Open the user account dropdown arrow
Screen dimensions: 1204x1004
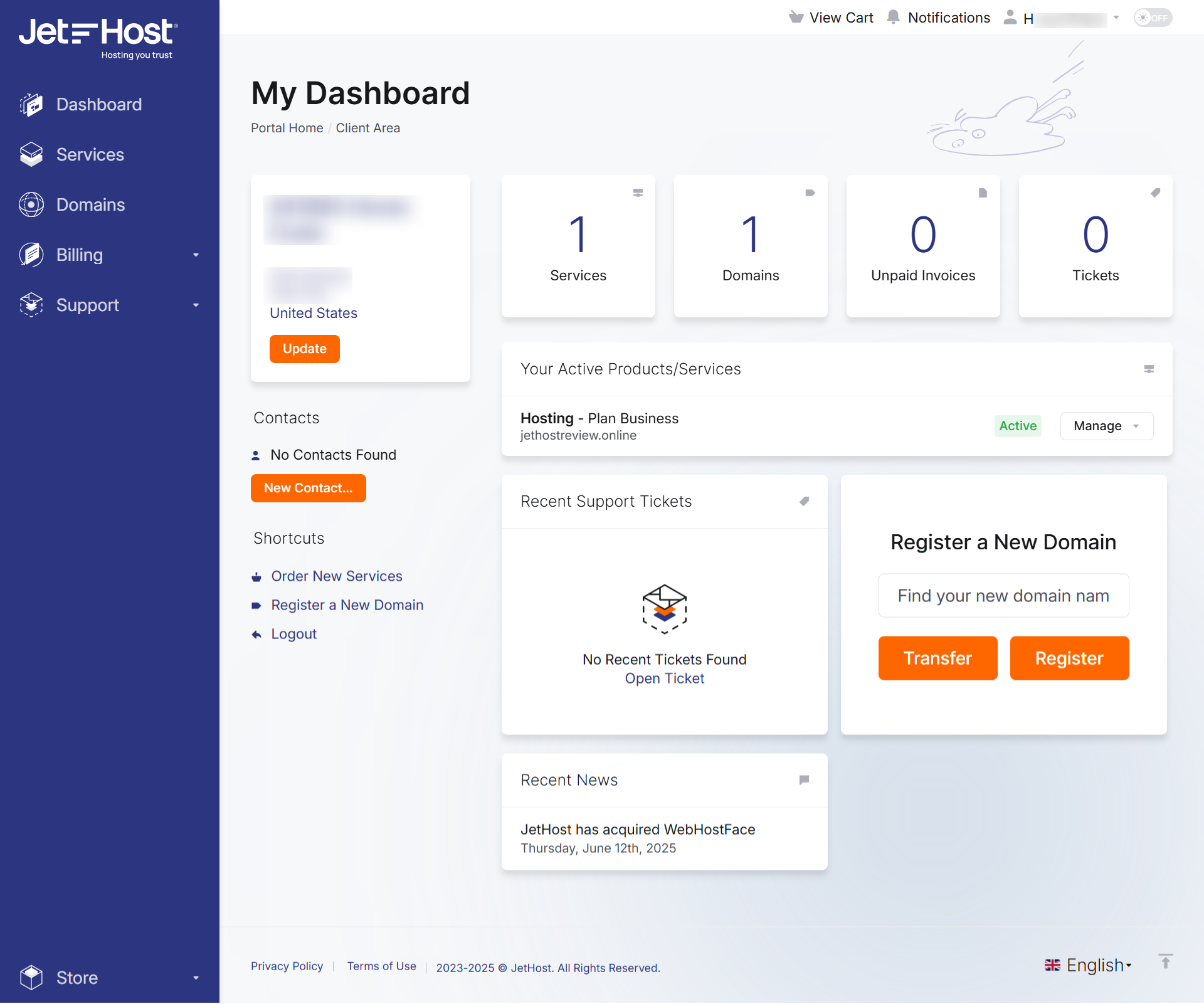(1116, 18)
